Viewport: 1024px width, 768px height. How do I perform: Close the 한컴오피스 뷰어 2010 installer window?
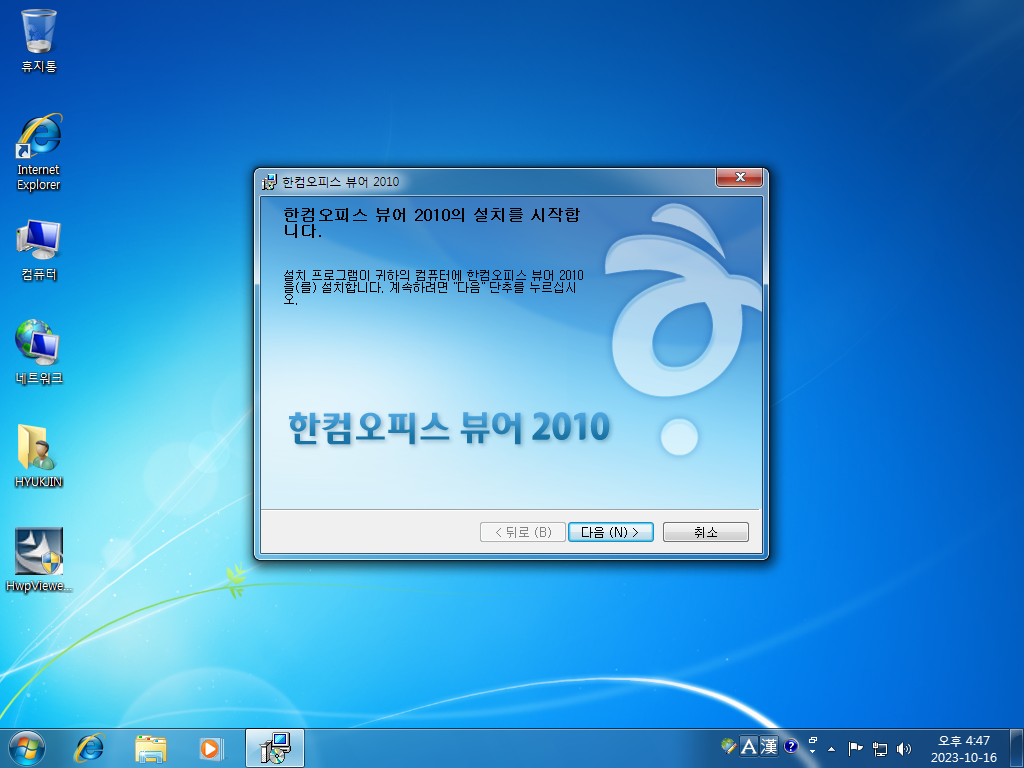pyautogui.click(x=739, y=177)
